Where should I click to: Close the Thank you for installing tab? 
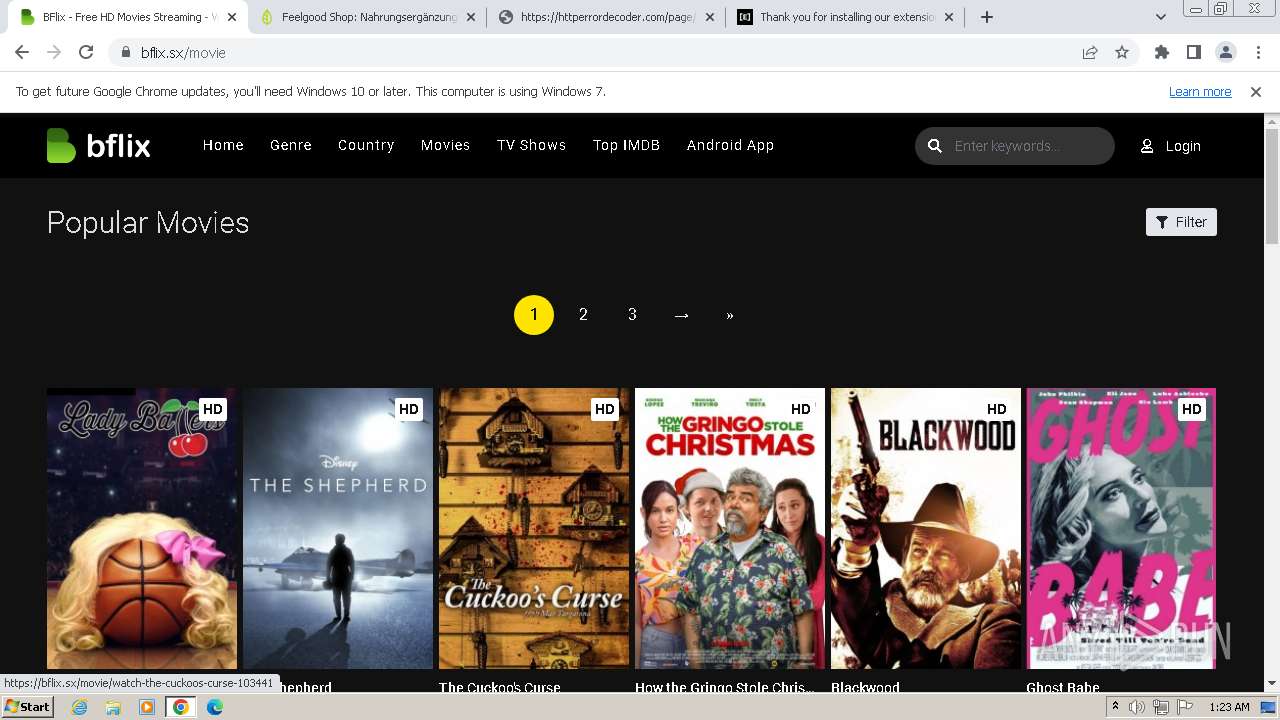[x=949, y=17]
